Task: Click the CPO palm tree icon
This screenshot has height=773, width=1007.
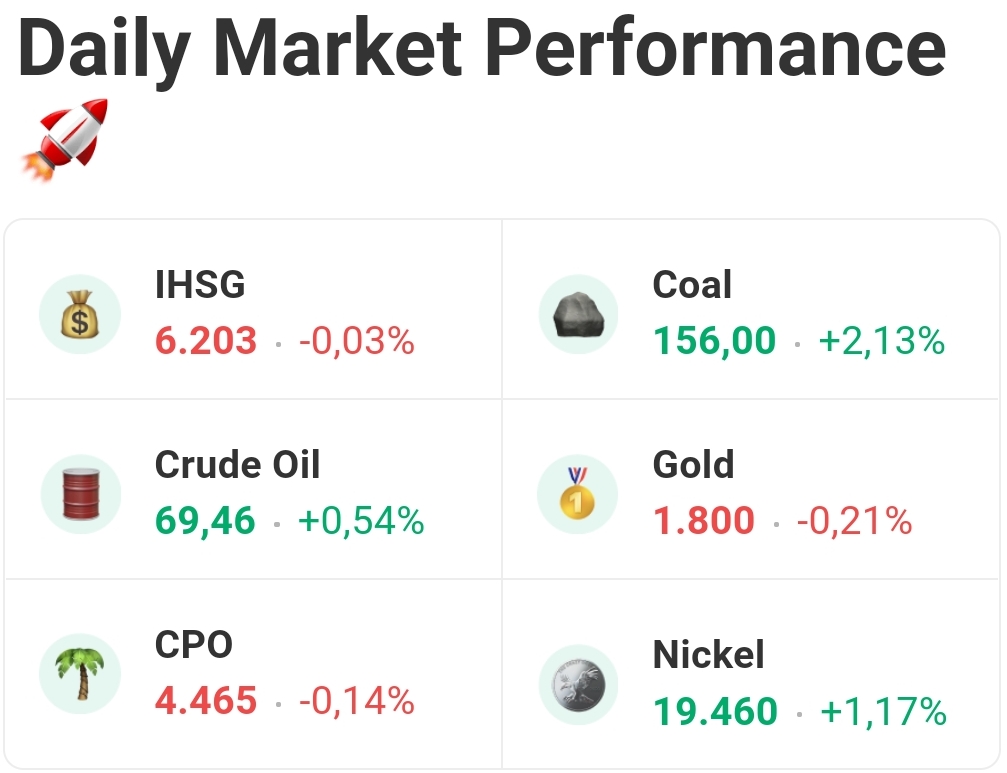Action: click(x=80, y=674)
